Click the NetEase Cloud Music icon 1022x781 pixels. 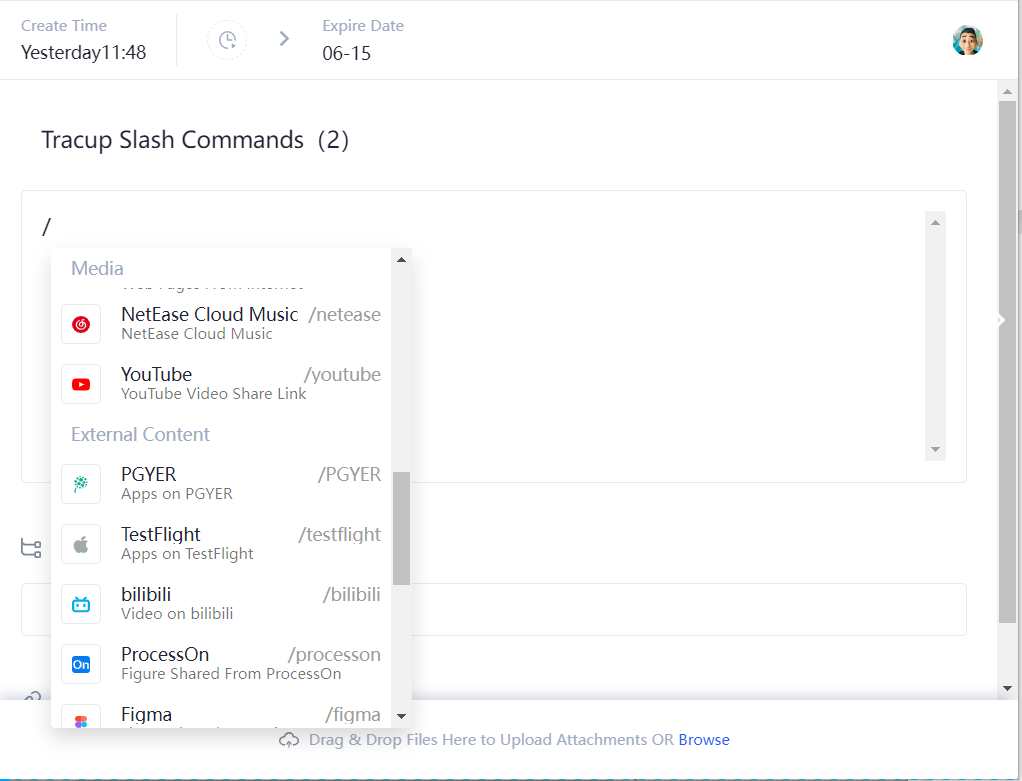[81, 323]
